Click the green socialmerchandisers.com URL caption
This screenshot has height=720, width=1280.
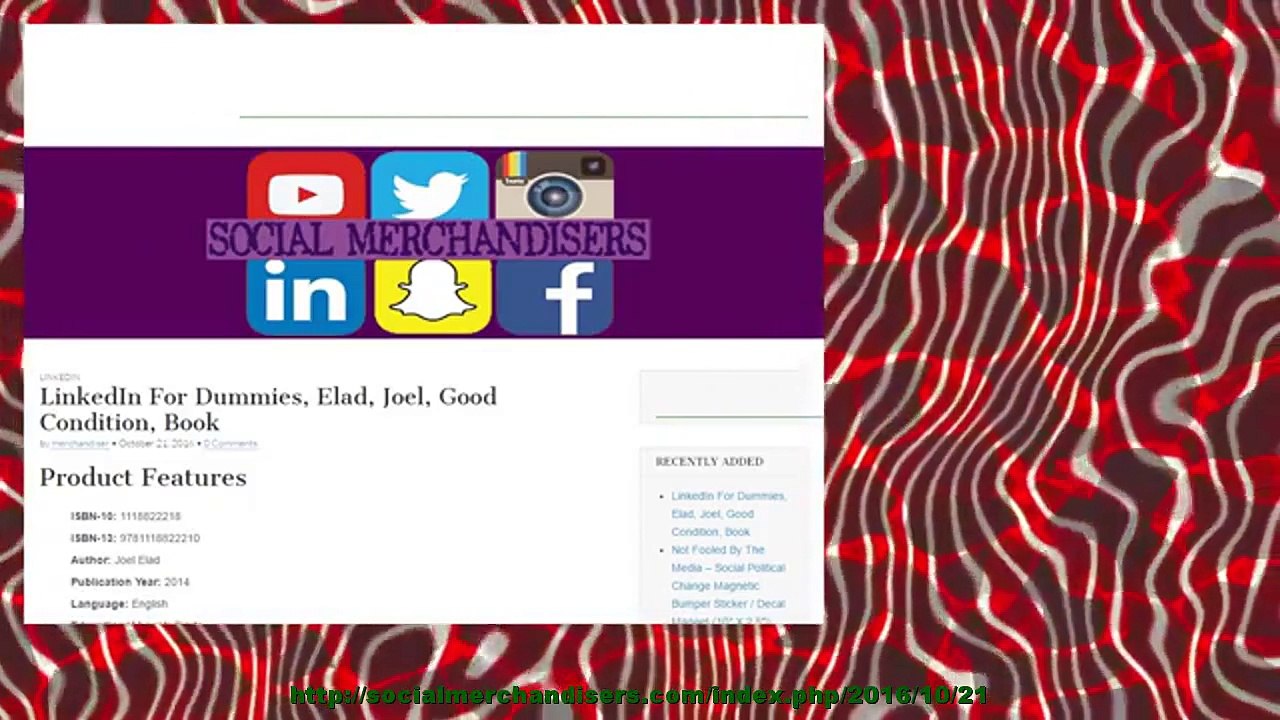click(x=638, y=696)
